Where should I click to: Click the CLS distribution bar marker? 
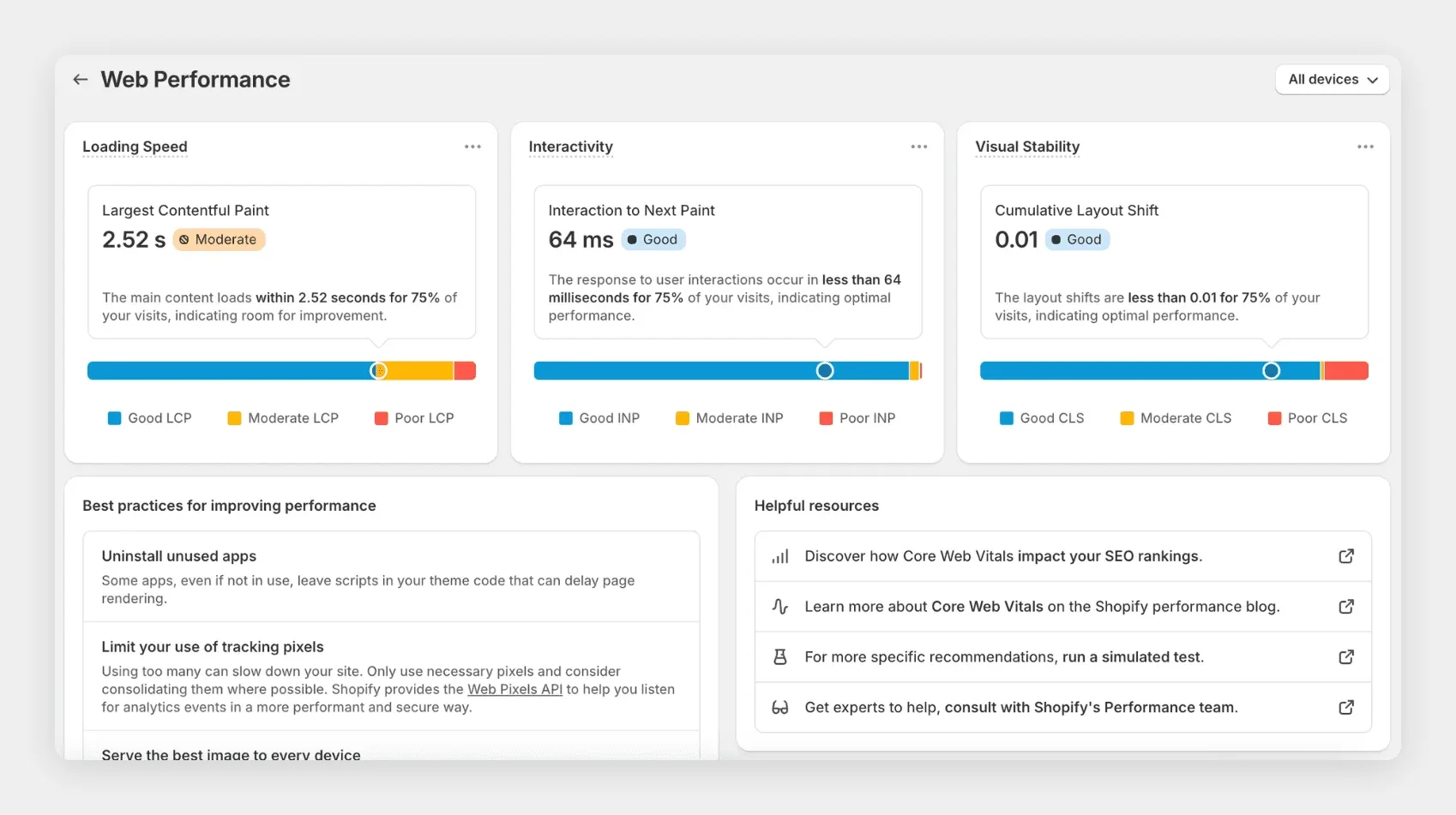[x=1272, y=370]
